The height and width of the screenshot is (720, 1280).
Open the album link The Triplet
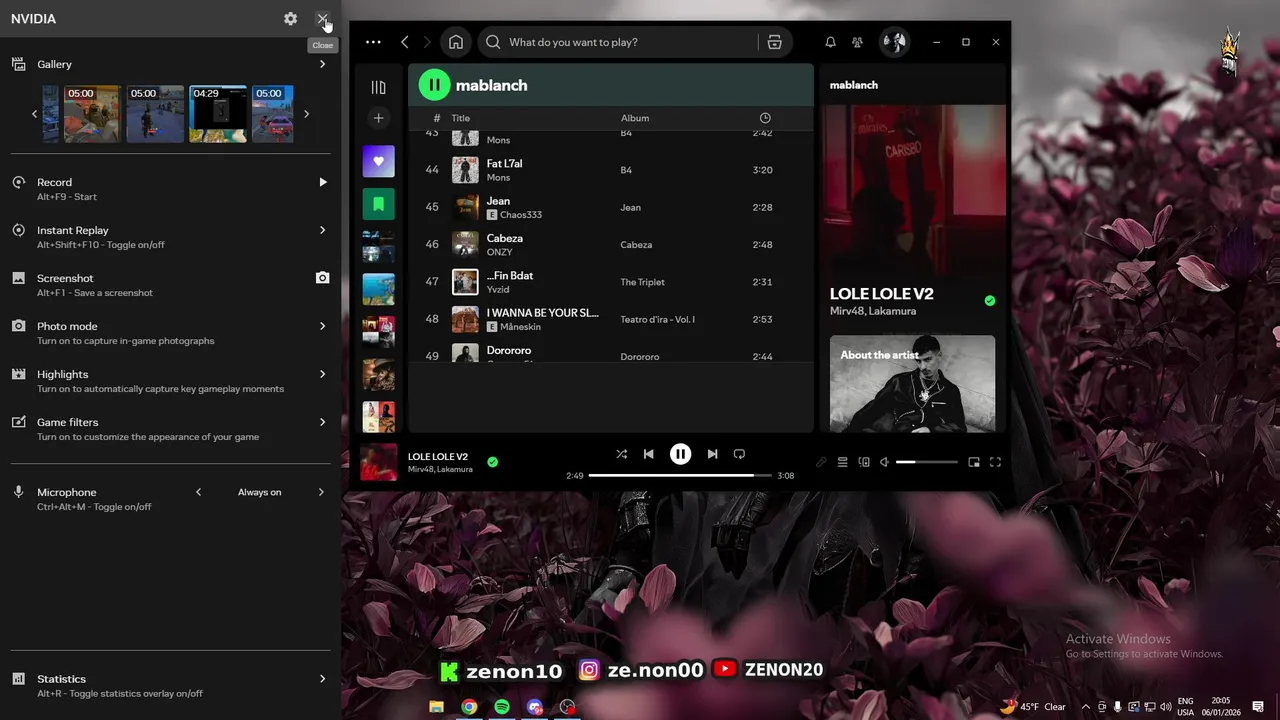(642, 282)
